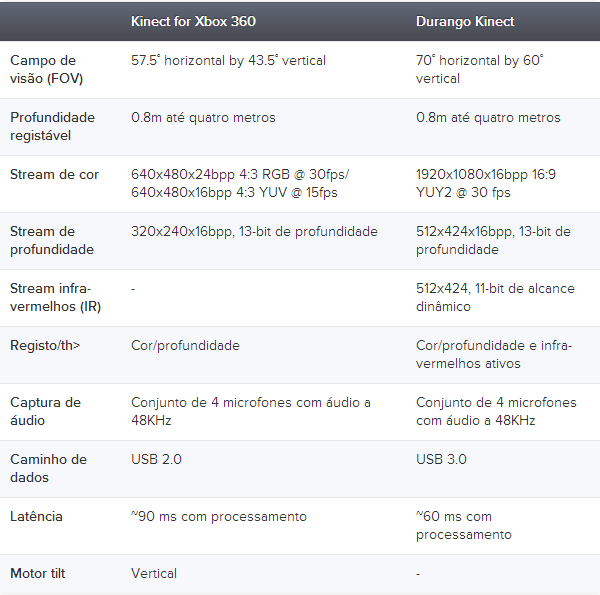This screenshot has height=595, width=600.
Task: Click the ~90 ms com processamento cell
Action: click(219, 517)
